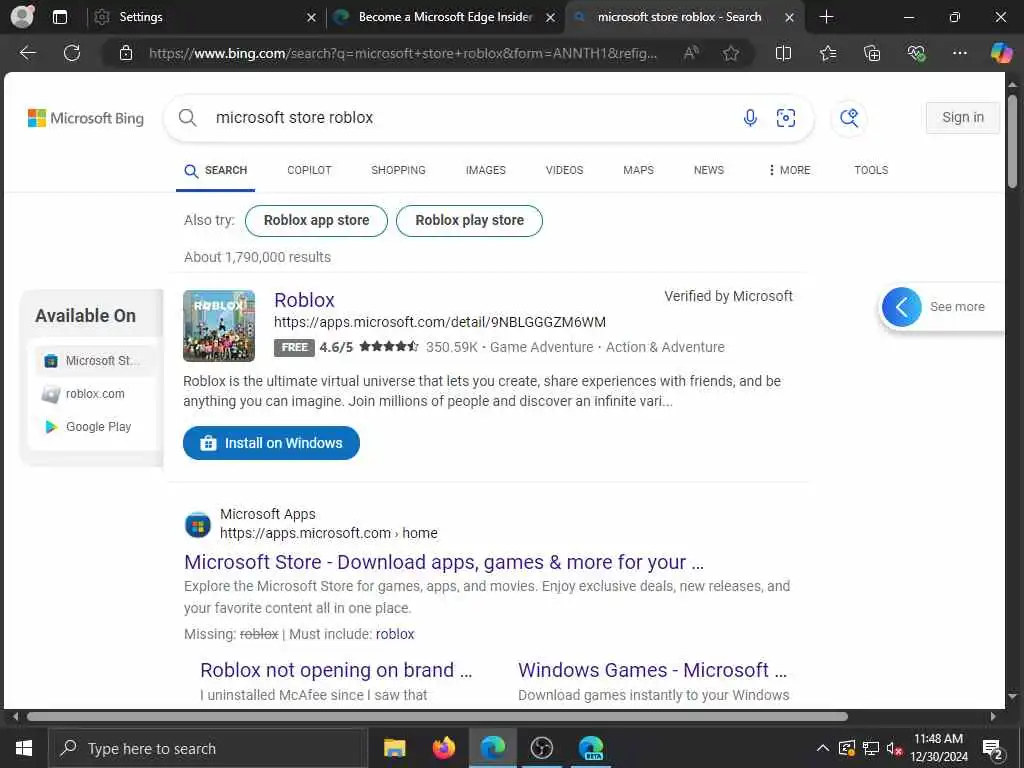This screenshot has height=768, width=1024.
Task: Switch to Become a Microsoft Edge Insider tab
Action: point(444,17)
